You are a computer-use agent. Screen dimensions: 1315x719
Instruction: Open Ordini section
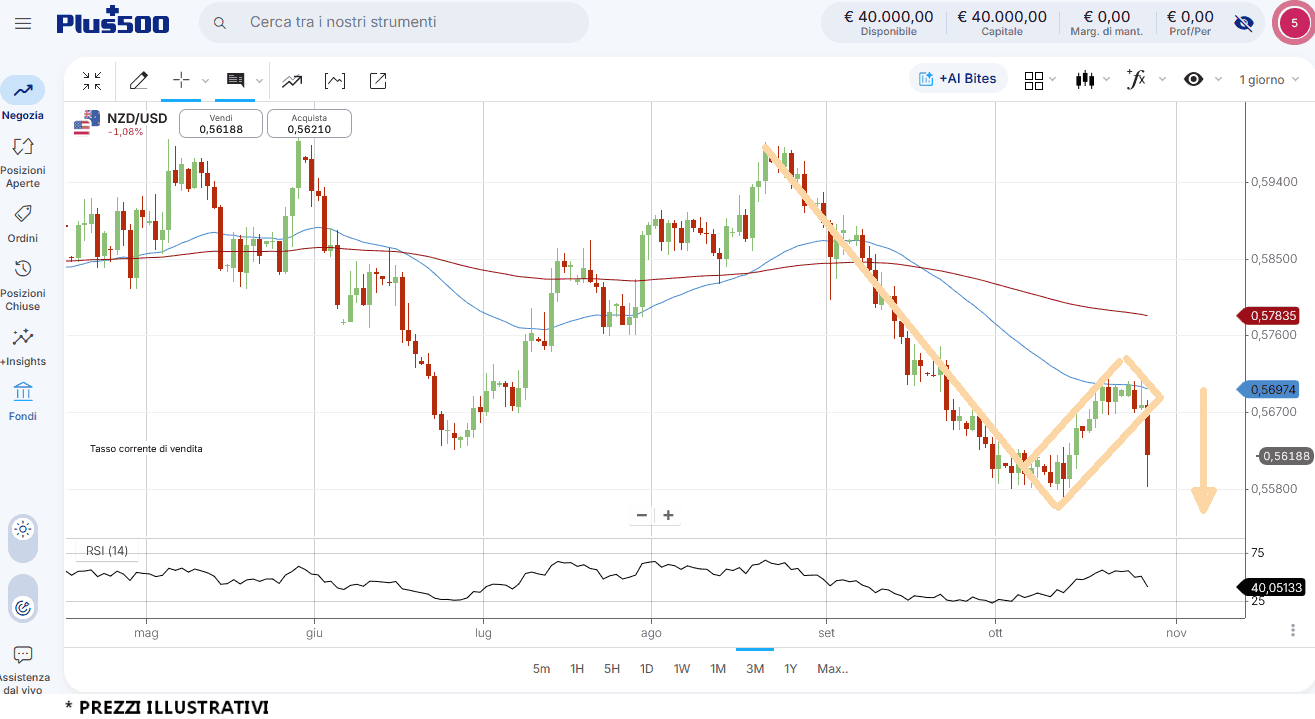coord(22,224)
